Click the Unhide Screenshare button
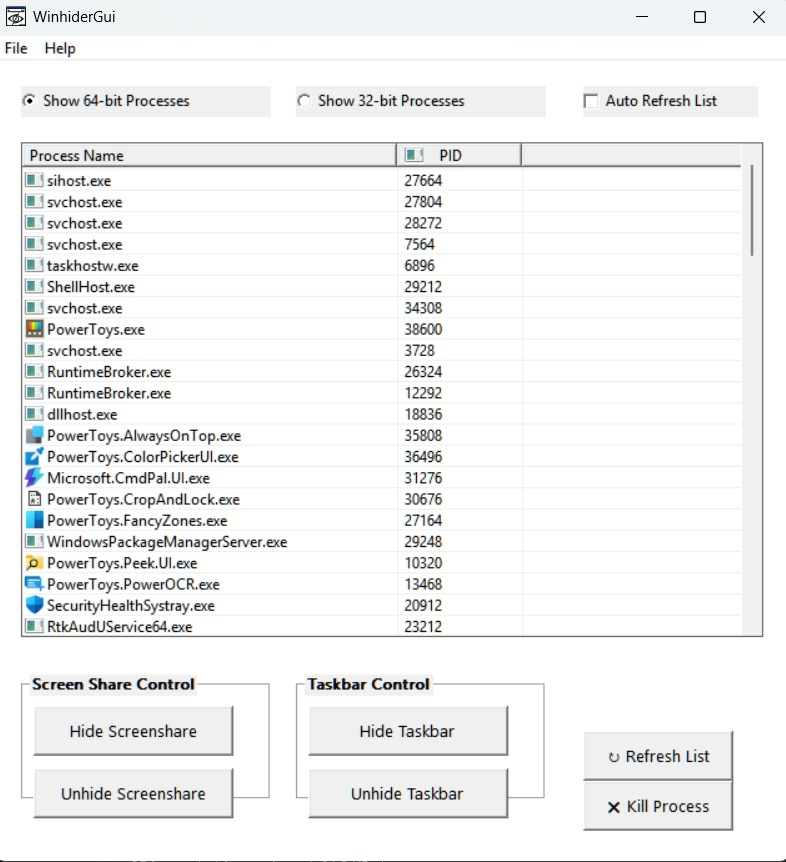786x862 pixels. coord(134,793)
